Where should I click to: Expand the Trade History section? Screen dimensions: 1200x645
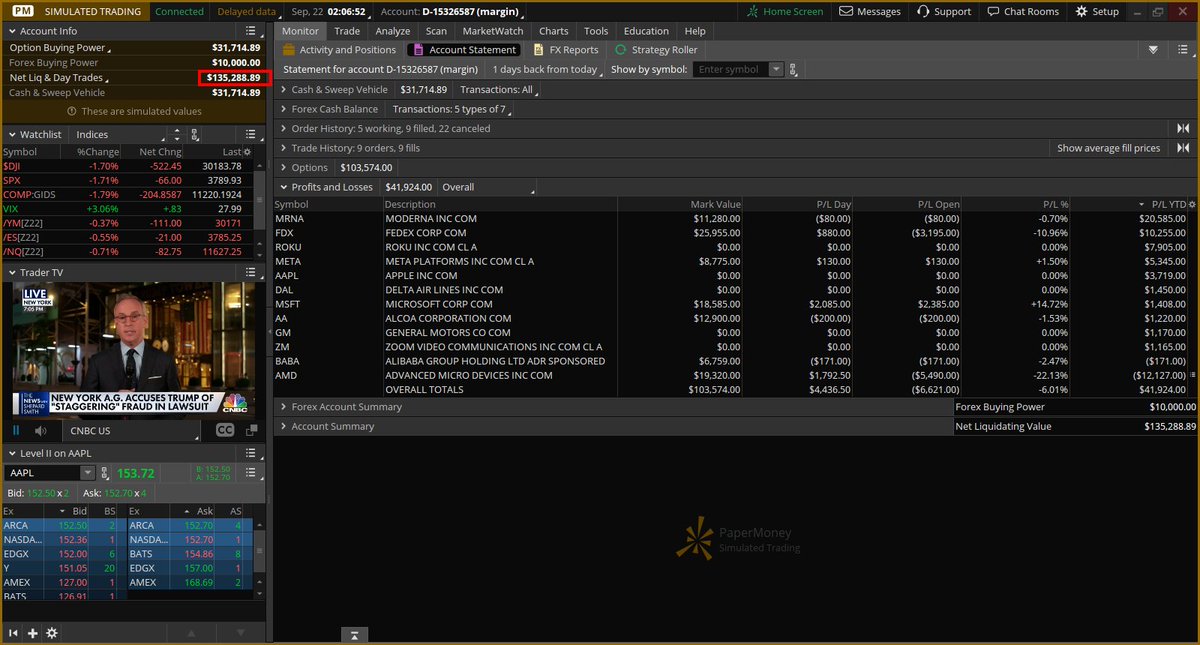pos(284,148)
